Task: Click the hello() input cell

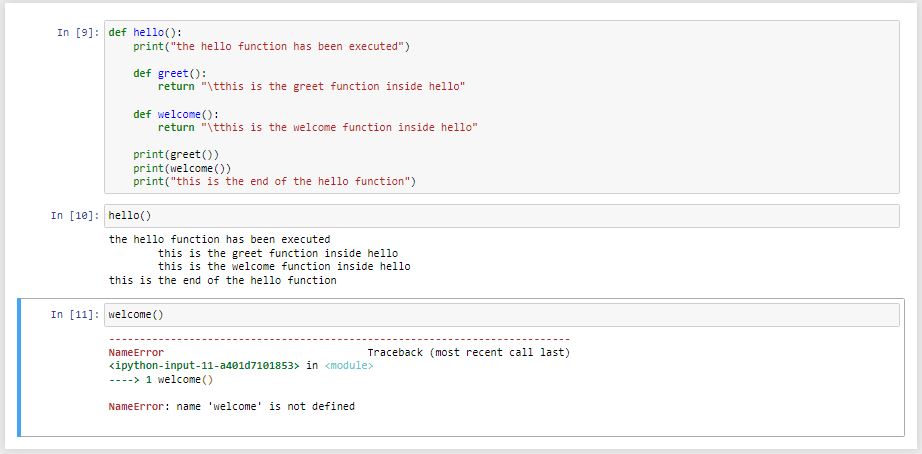Action: point(500,216)
